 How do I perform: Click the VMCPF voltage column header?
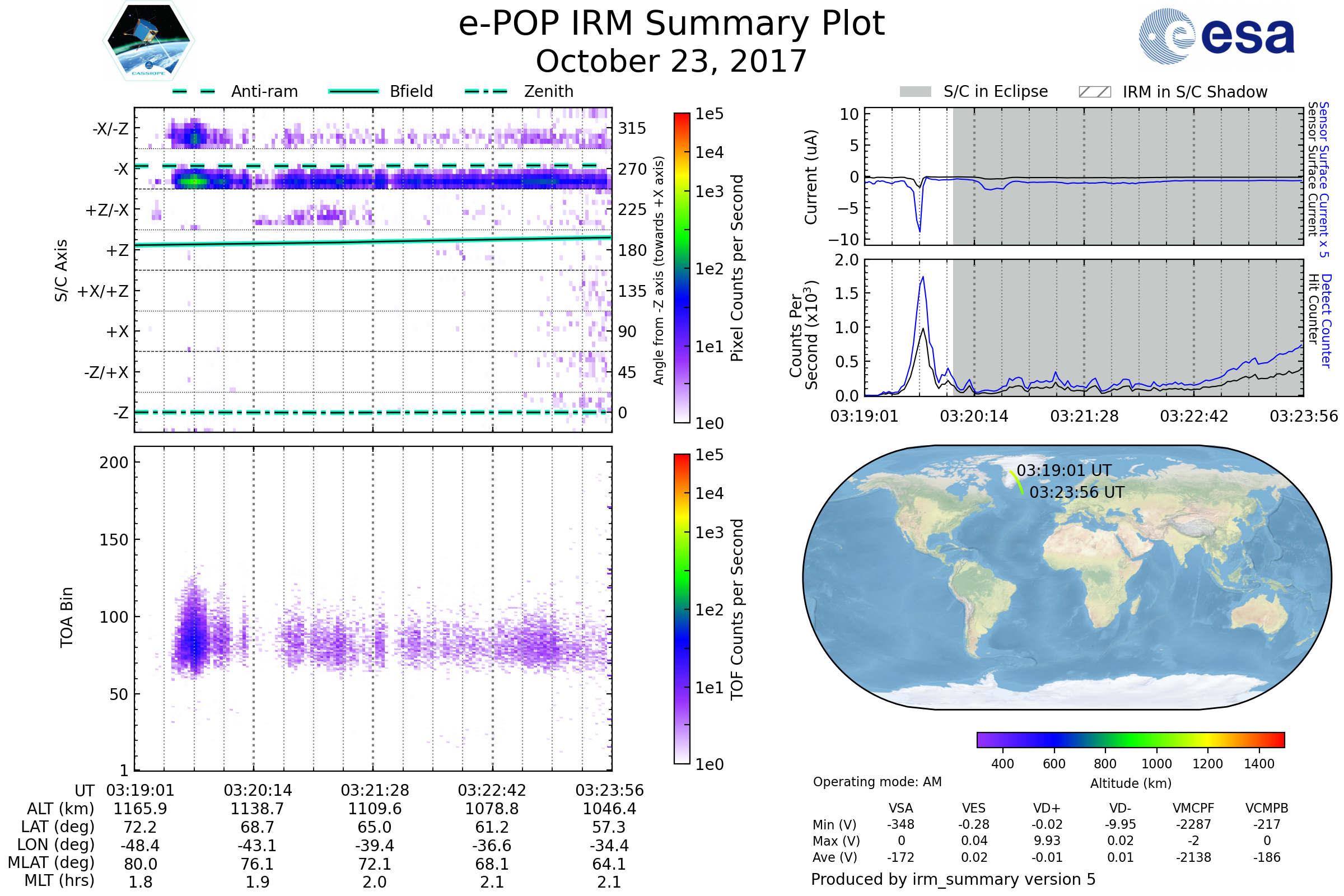1193,808
